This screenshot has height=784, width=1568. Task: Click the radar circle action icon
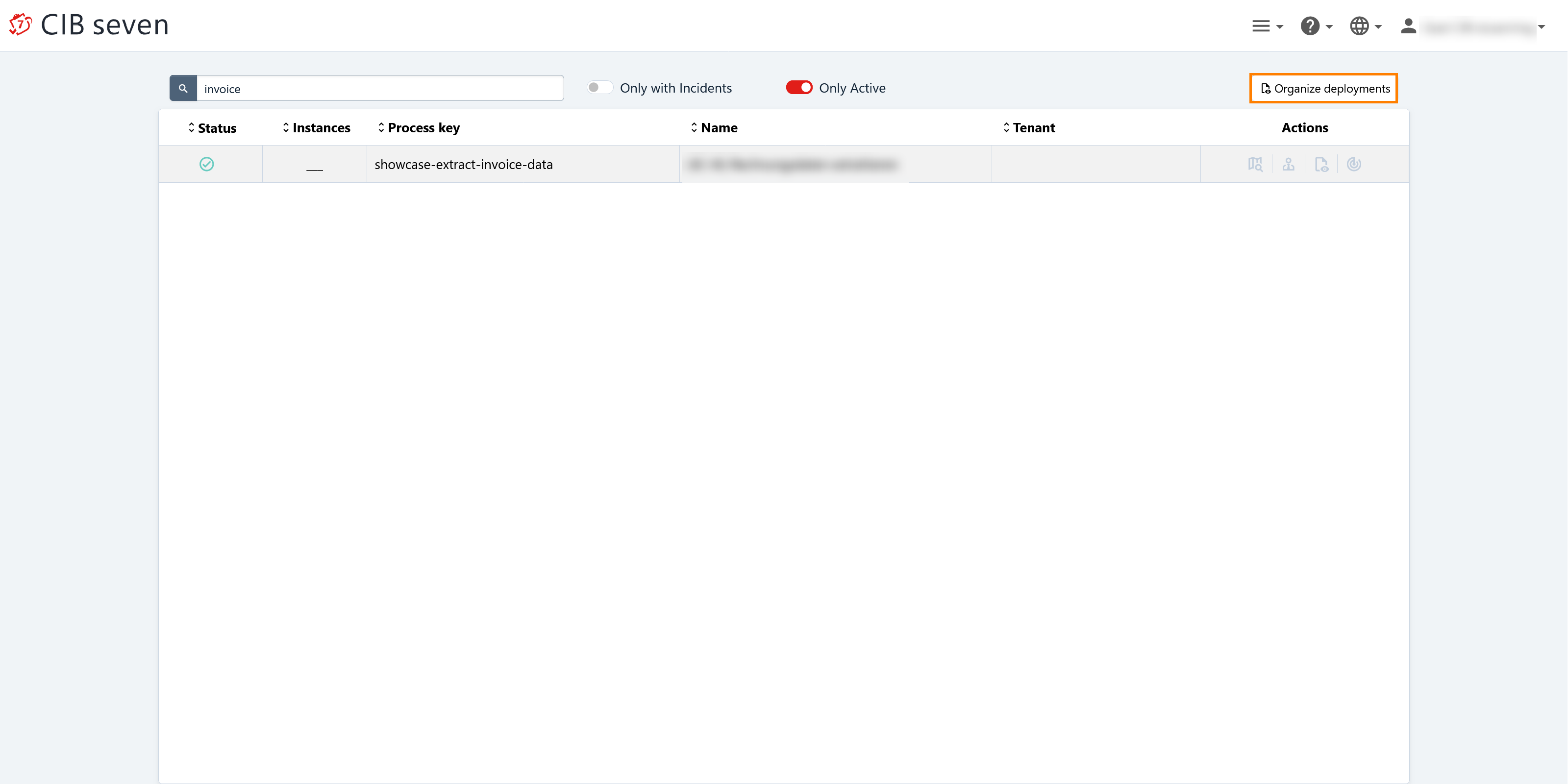pos(1354,164)
